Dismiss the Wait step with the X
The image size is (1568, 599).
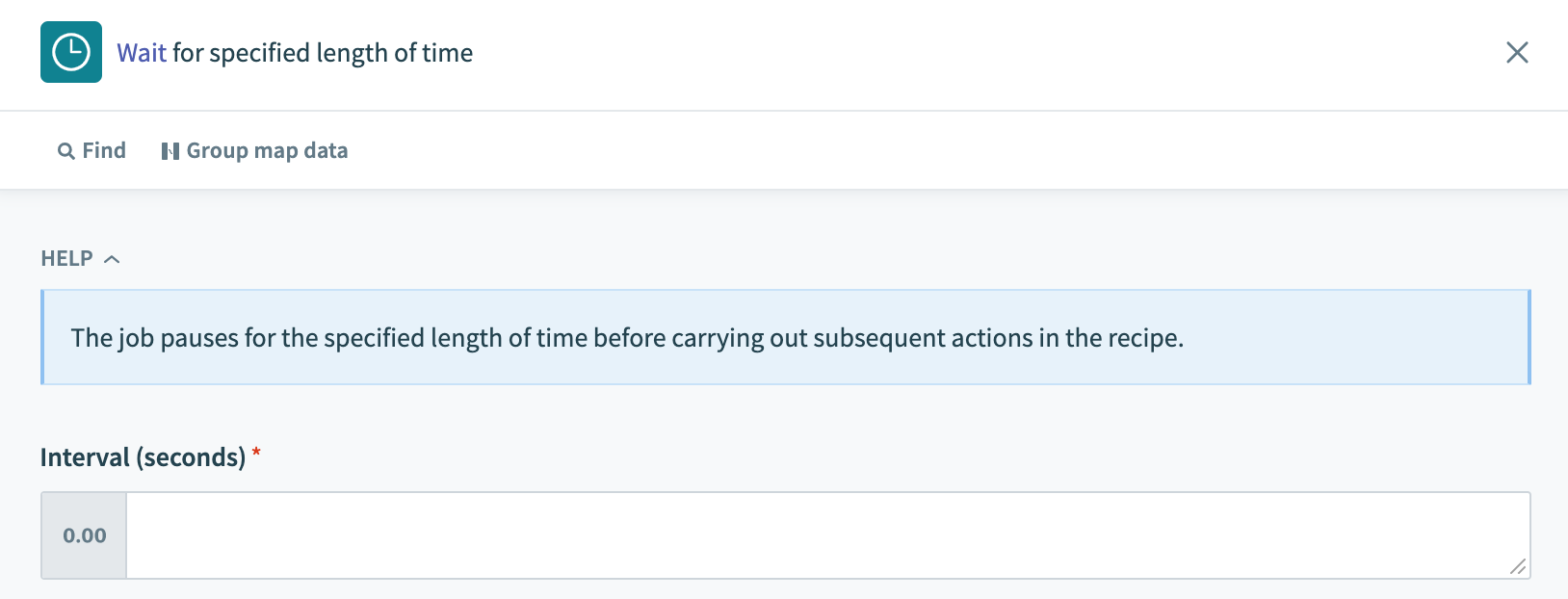tap(1517, 53)
